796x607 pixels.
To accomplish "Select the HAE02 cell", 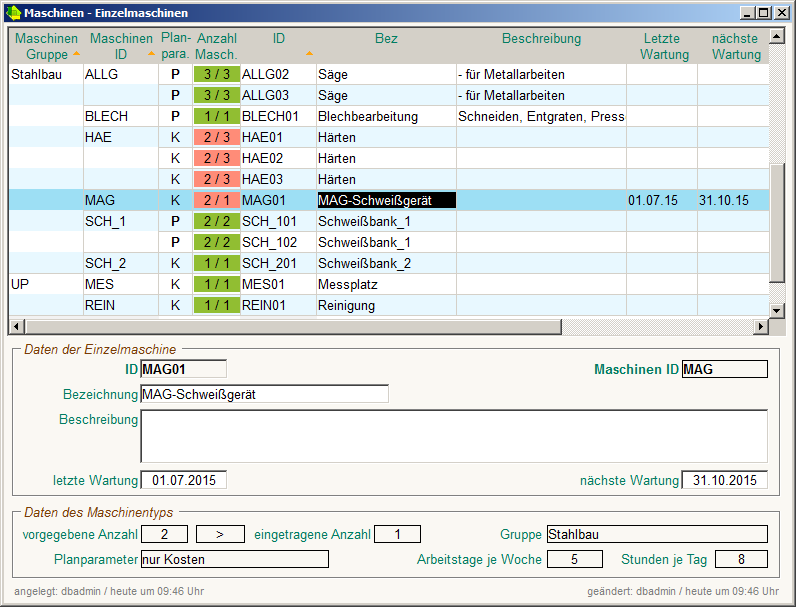I will [x=278, y=158].
